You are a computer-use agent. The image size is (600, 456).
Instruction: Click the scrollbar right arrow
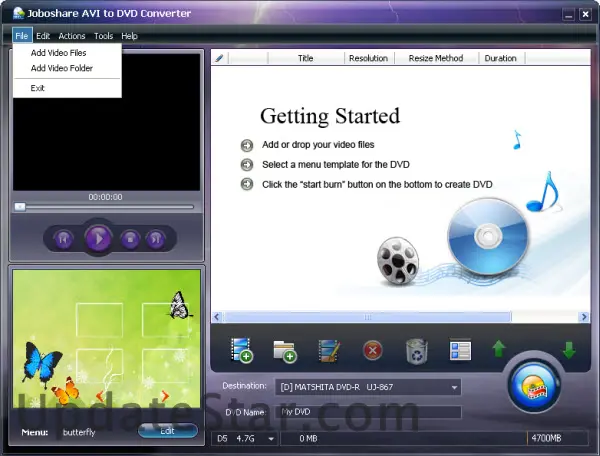coord(584,317)
